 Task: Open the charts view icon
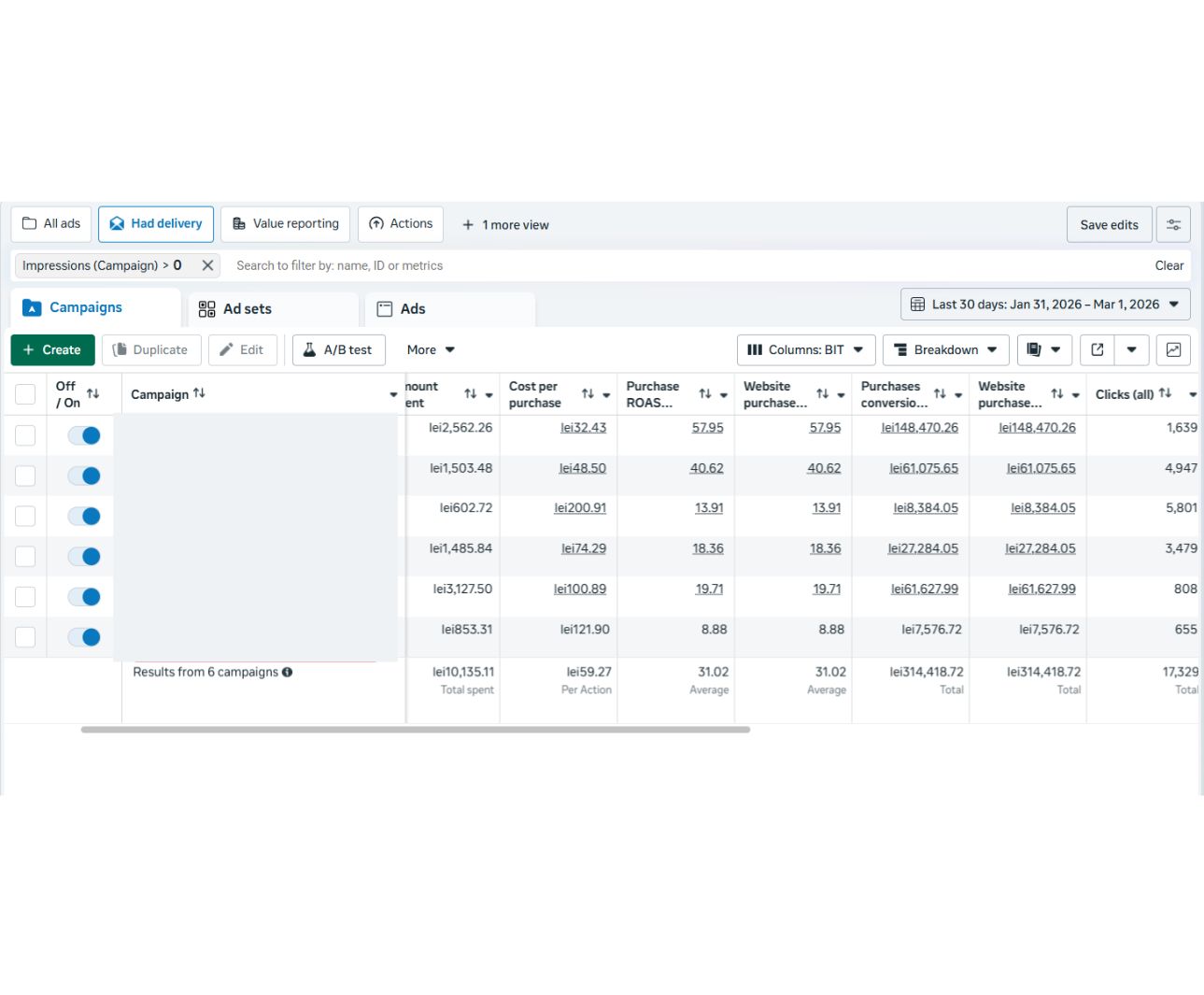1173,349
